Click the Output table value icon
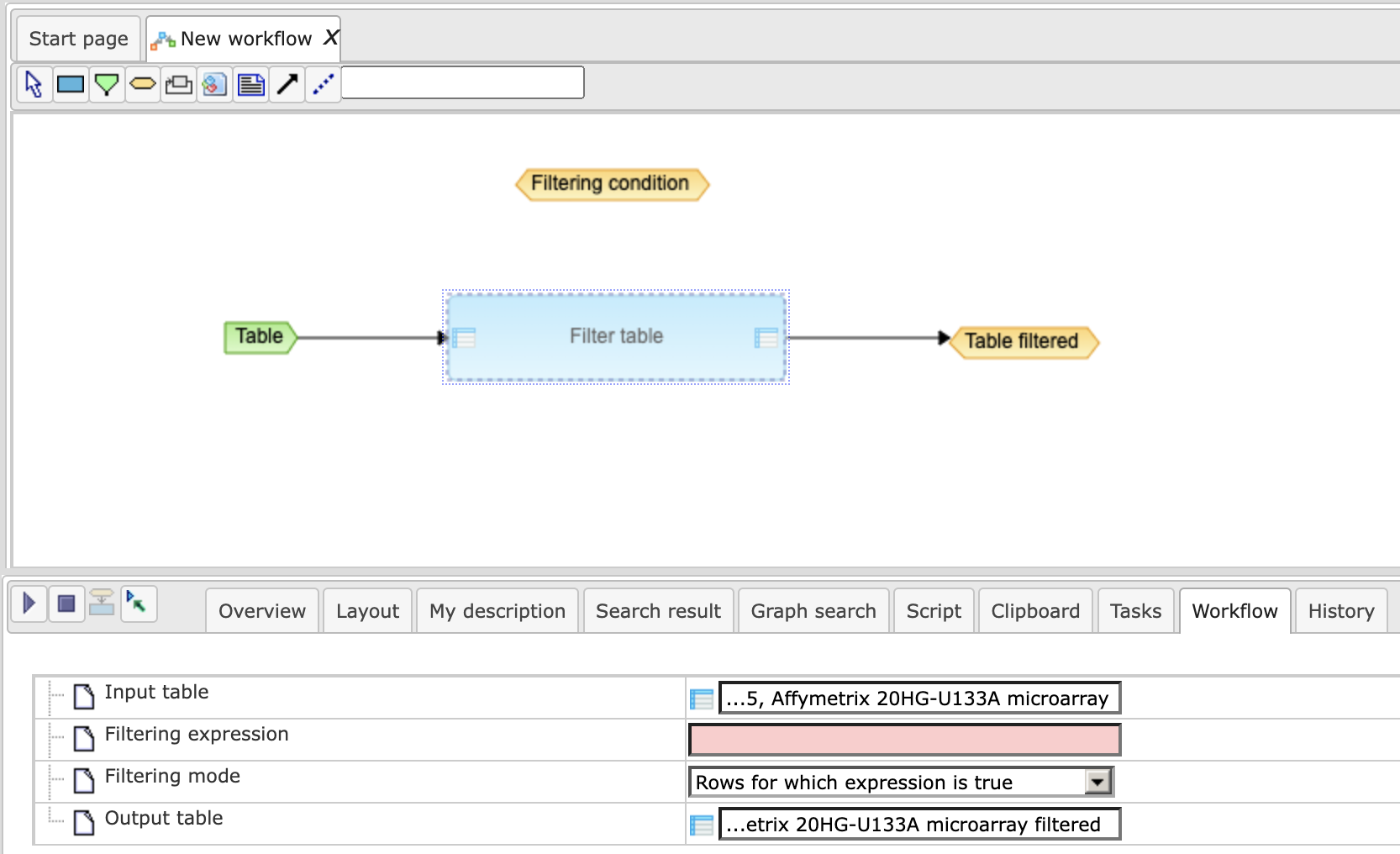The image size is (1400, 854). click(702, 825)
